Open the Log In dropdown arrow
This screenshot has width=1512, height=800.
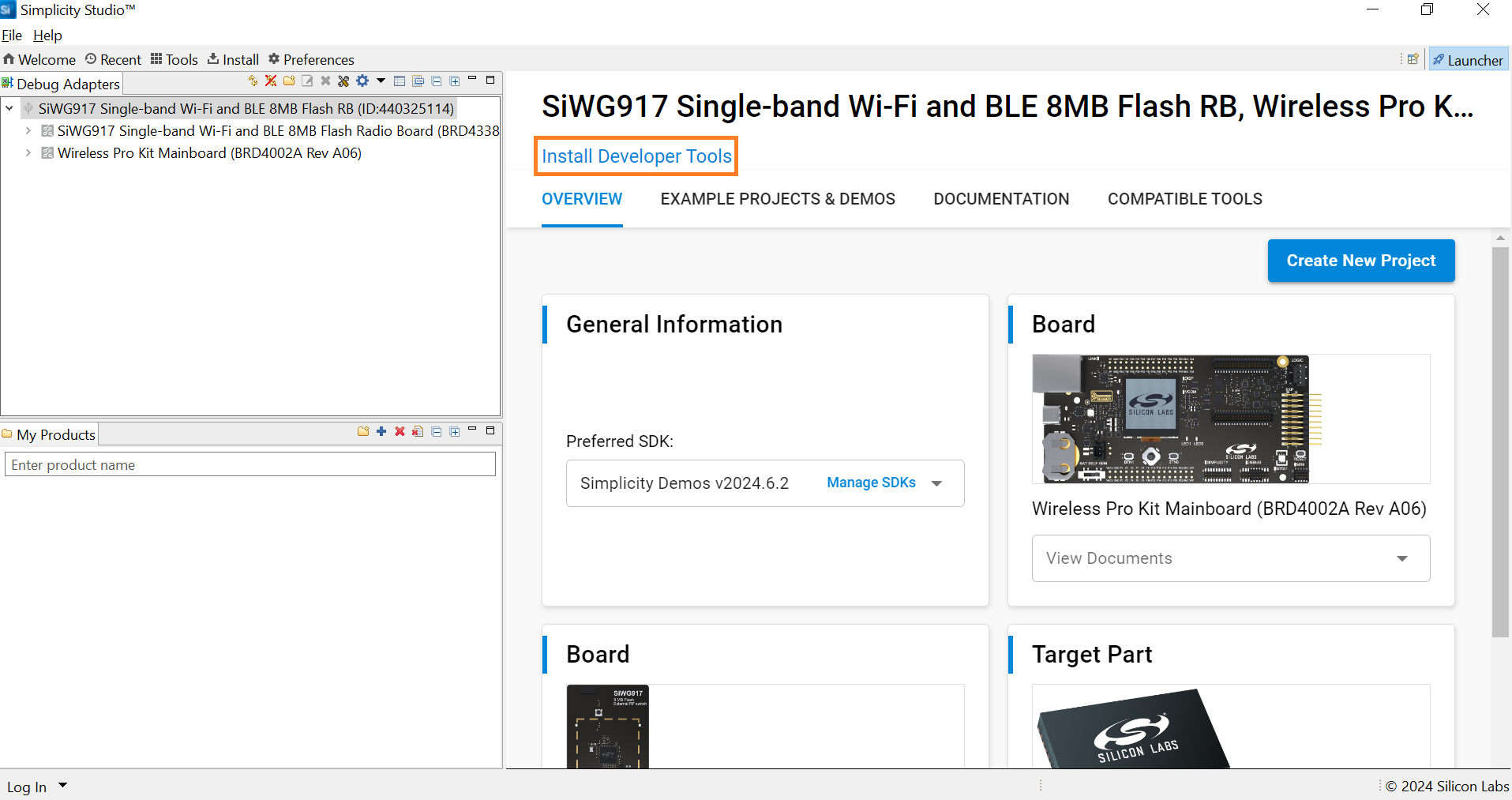(63, 786)
